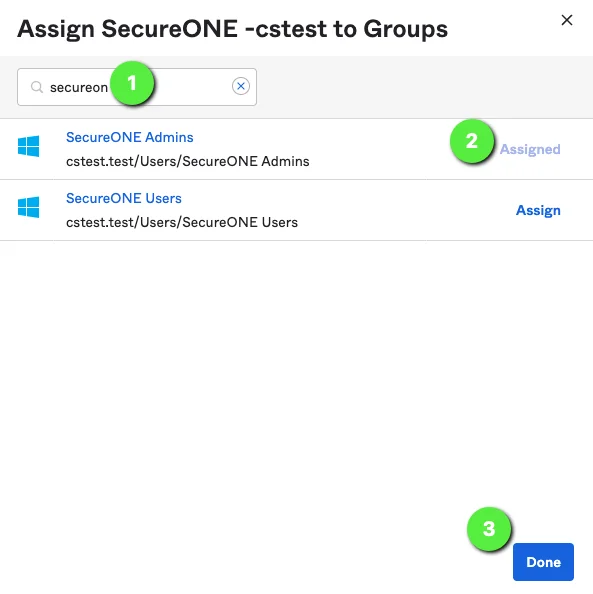
Task: Assign the SecureONE Users group
Action: (538, 210)
